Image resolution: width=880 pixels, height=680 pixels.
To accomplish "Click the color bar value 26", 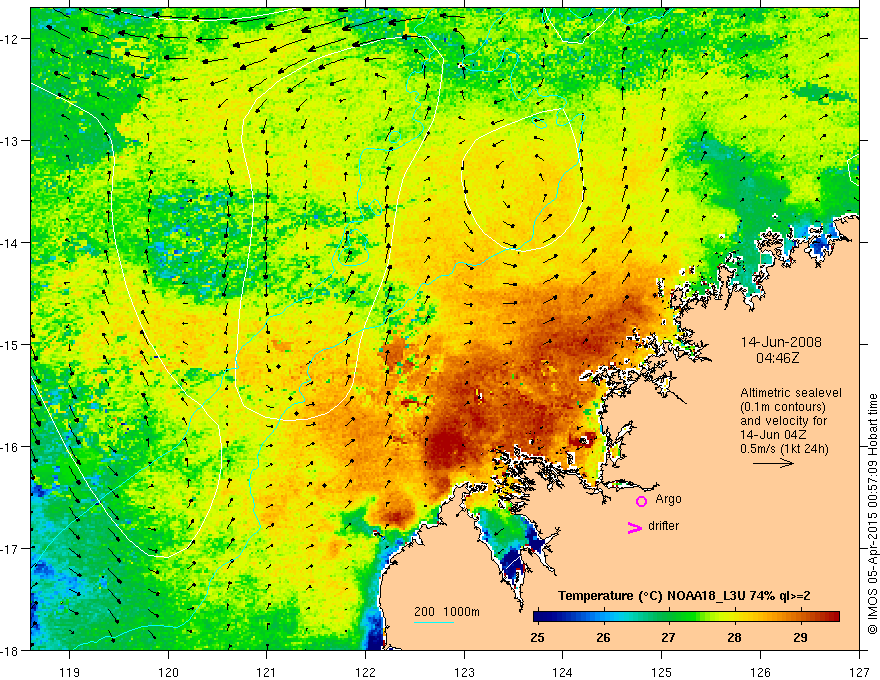I will pos(603,637).
